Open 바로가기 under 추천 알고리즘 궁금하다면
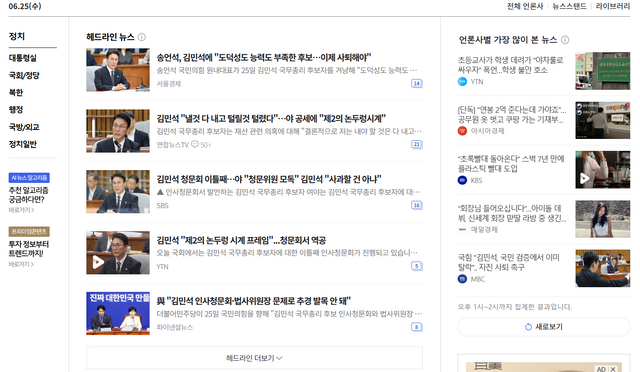The height and width of the screenshot is (372, 640). coord(21,210)
